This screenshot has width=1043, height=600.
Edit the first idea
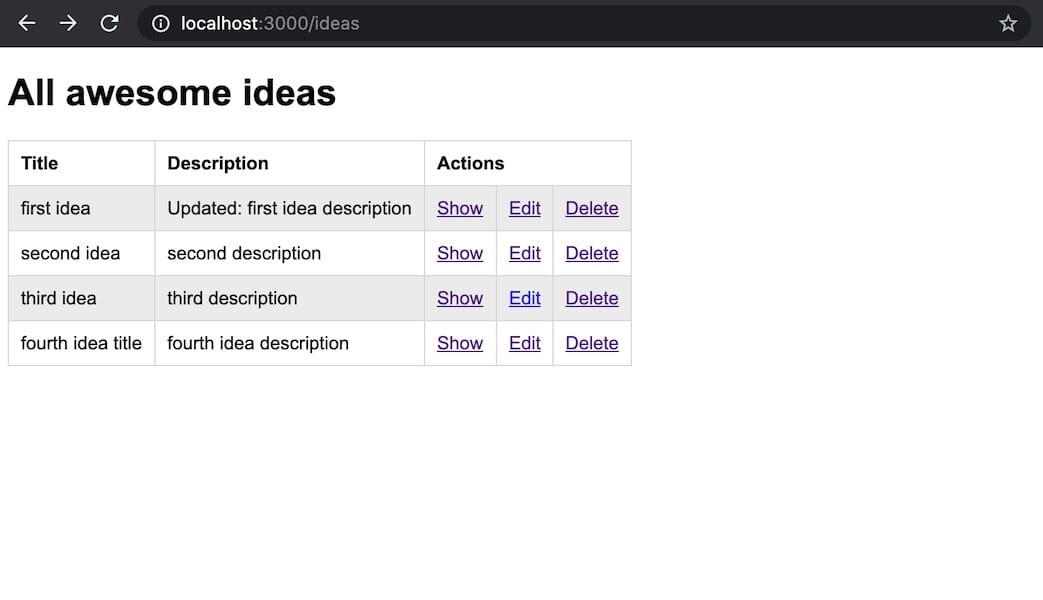524,208
